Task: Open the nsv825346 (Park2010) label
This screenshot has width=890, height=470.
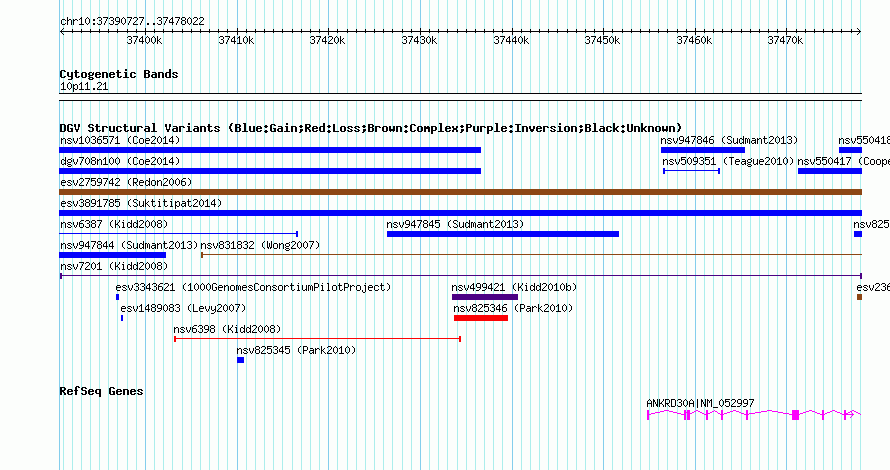Action: pyautogui.click(x=513, y=308)
